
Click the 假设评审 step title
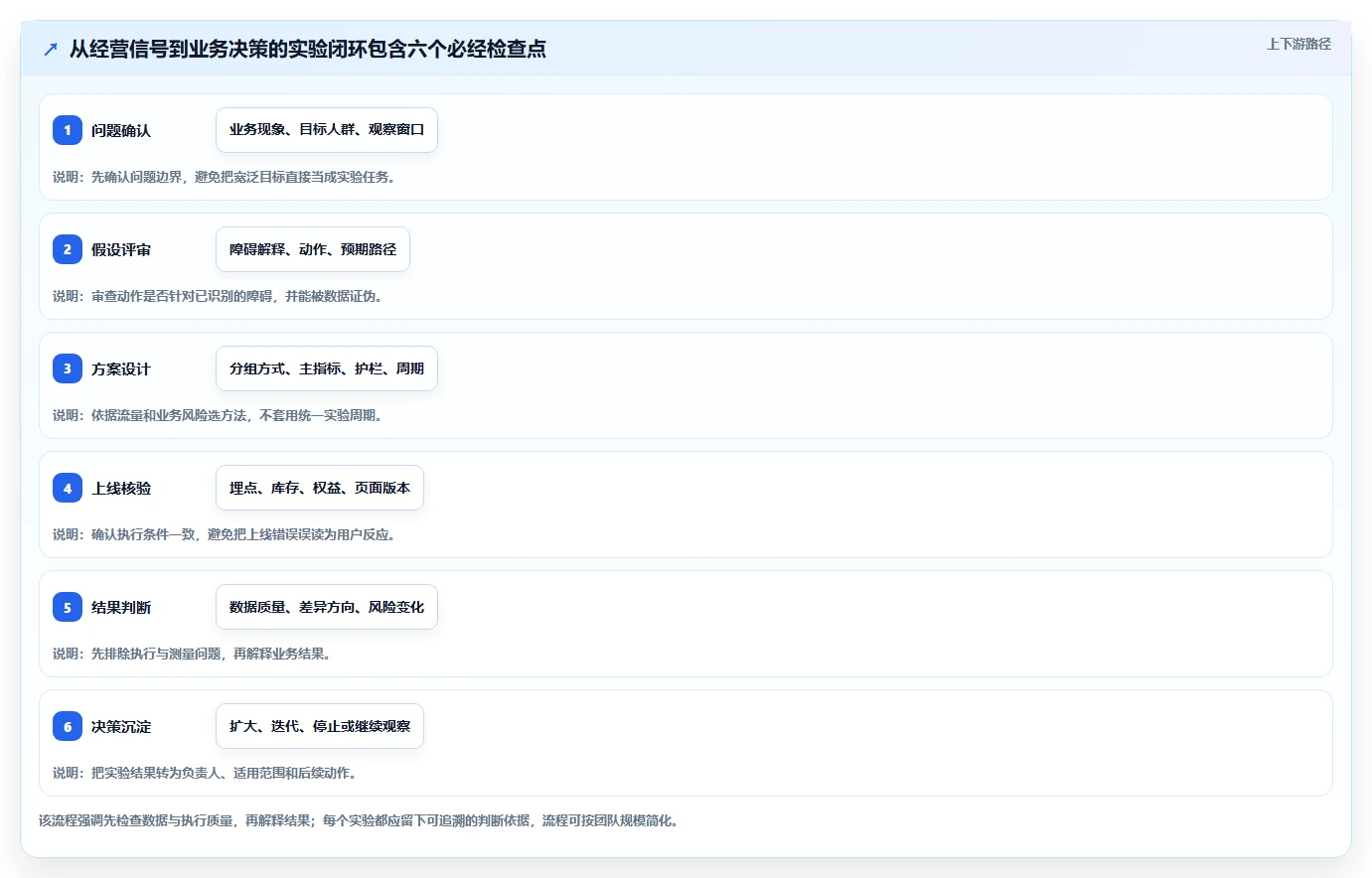pyautogui.click(x=121, y=249)
